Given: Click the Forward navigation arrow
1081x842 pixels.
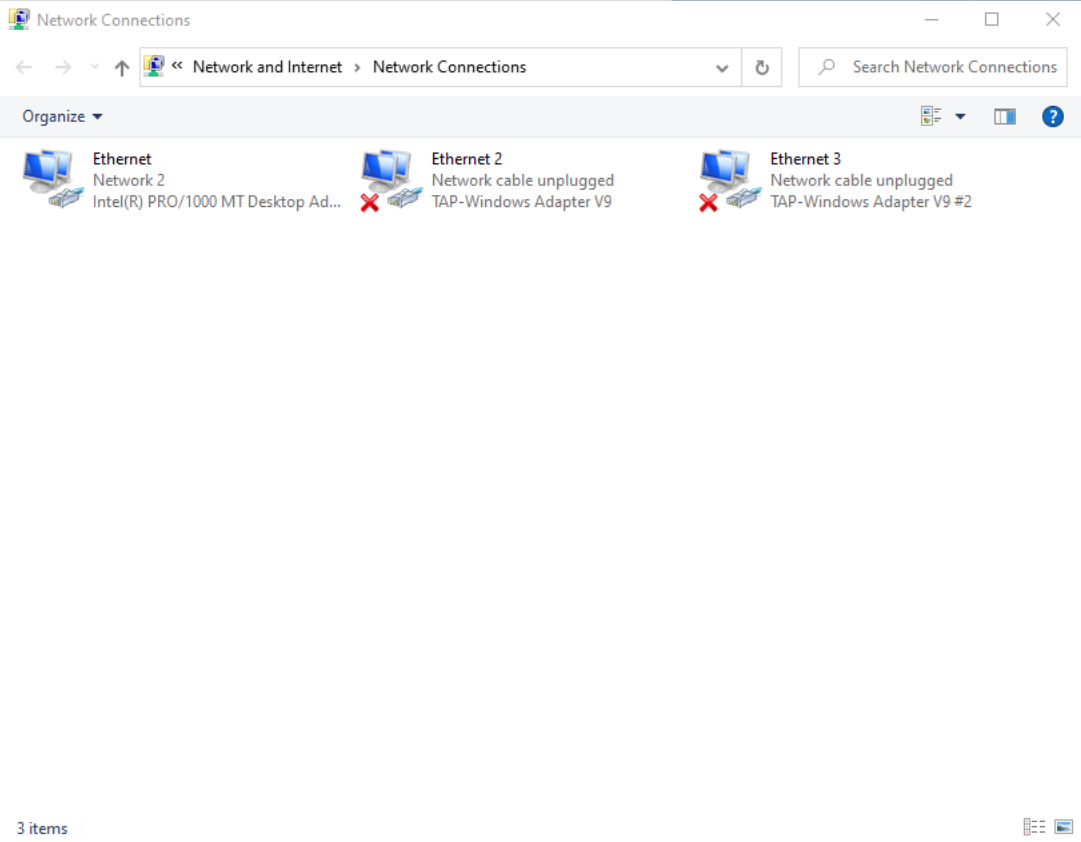Looking at the screenshot, I should 62,68.
